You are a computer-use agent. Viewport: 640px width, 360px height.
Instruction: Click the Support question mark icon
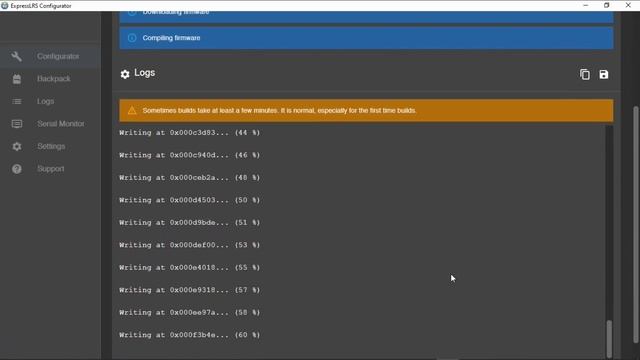(x=17, y=169)
